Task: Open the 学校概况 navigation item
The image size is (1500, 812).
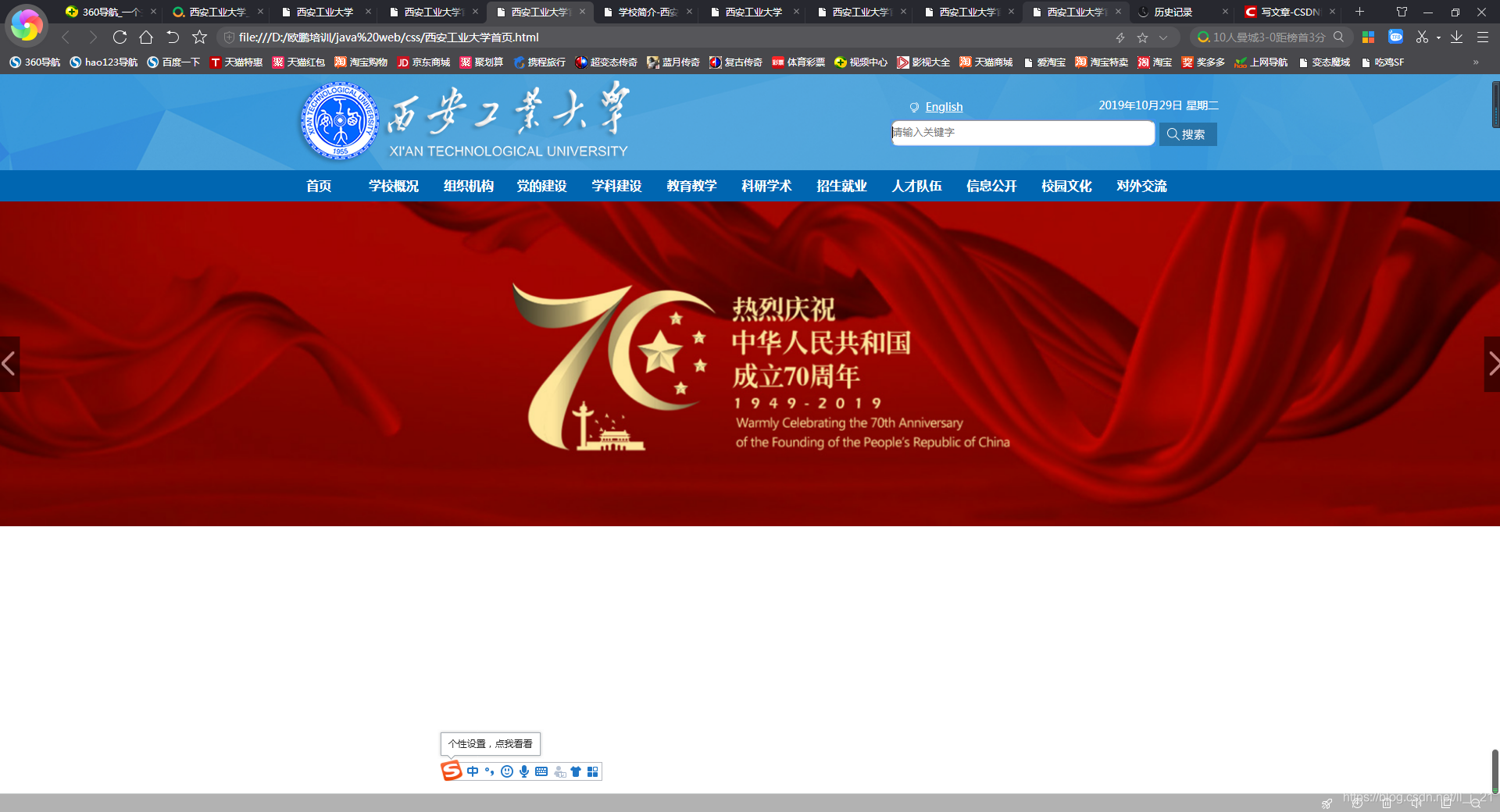Action: click(x=394, y=186)
